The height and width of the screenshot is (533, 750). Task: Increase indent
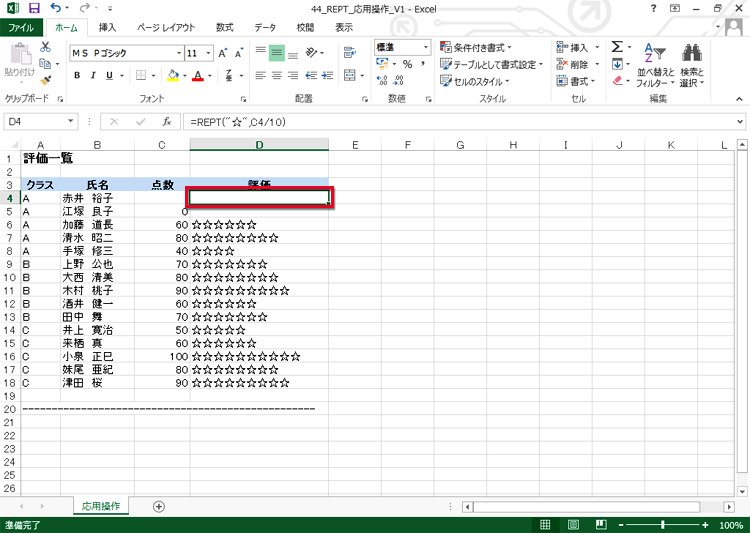(328, 76)
